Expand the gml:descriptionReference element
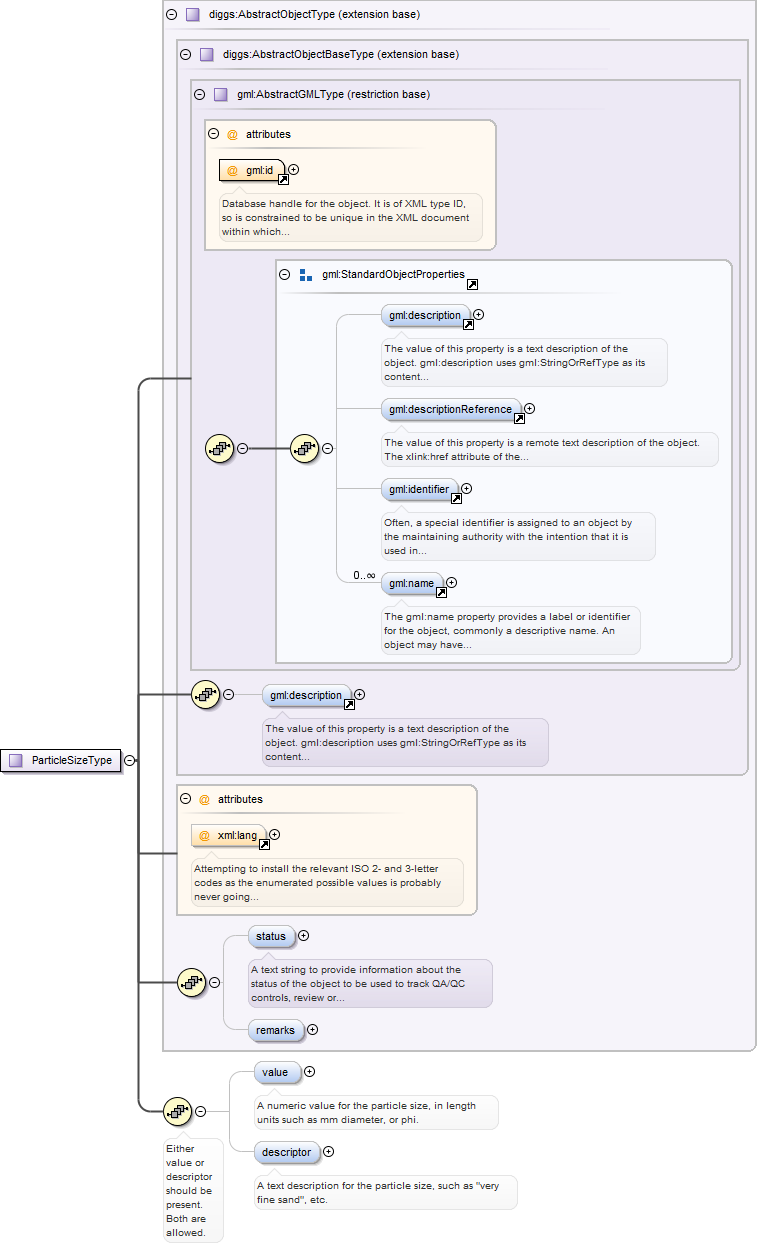The width and height of the screenshot is (758, 1246). click(530, 408)
